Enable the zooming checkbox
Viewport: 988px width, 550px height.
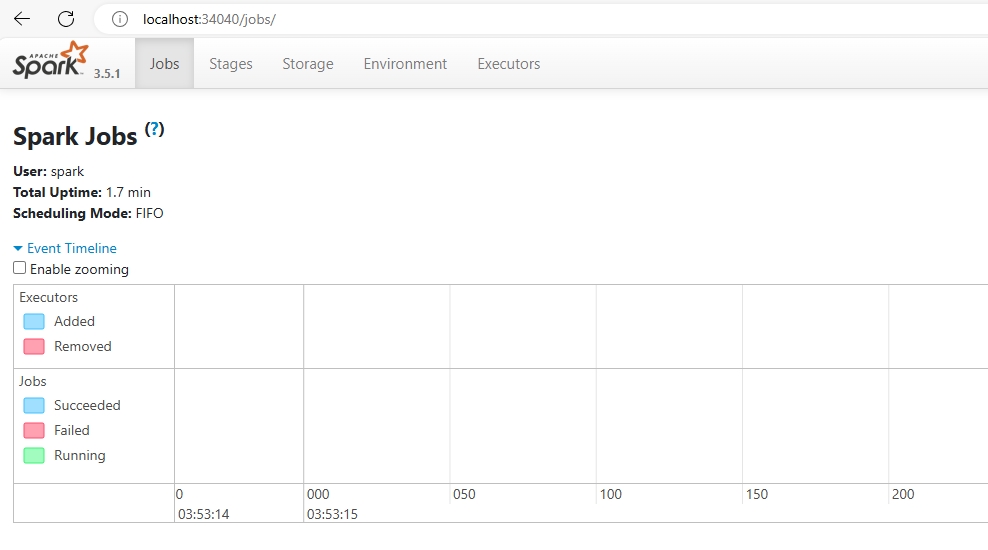(x=20, y=268)
